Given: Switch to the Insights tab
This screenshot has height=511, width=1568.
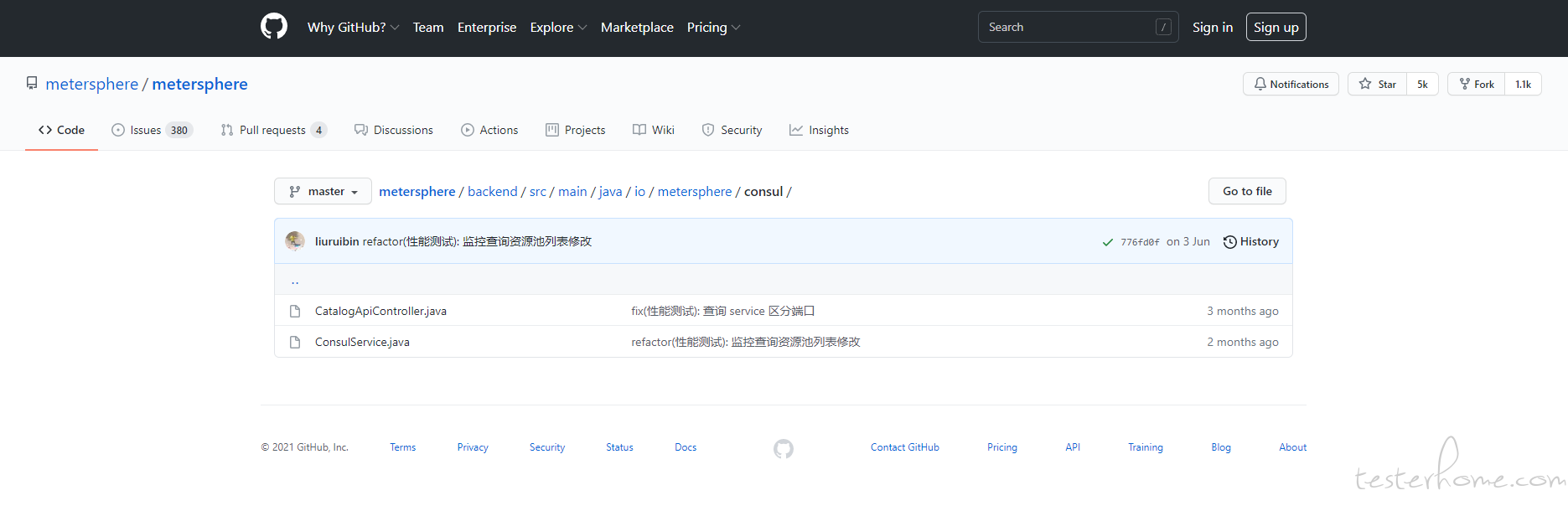Looking at the screenshot, I should pyautogui.click(x=819, y=130).
